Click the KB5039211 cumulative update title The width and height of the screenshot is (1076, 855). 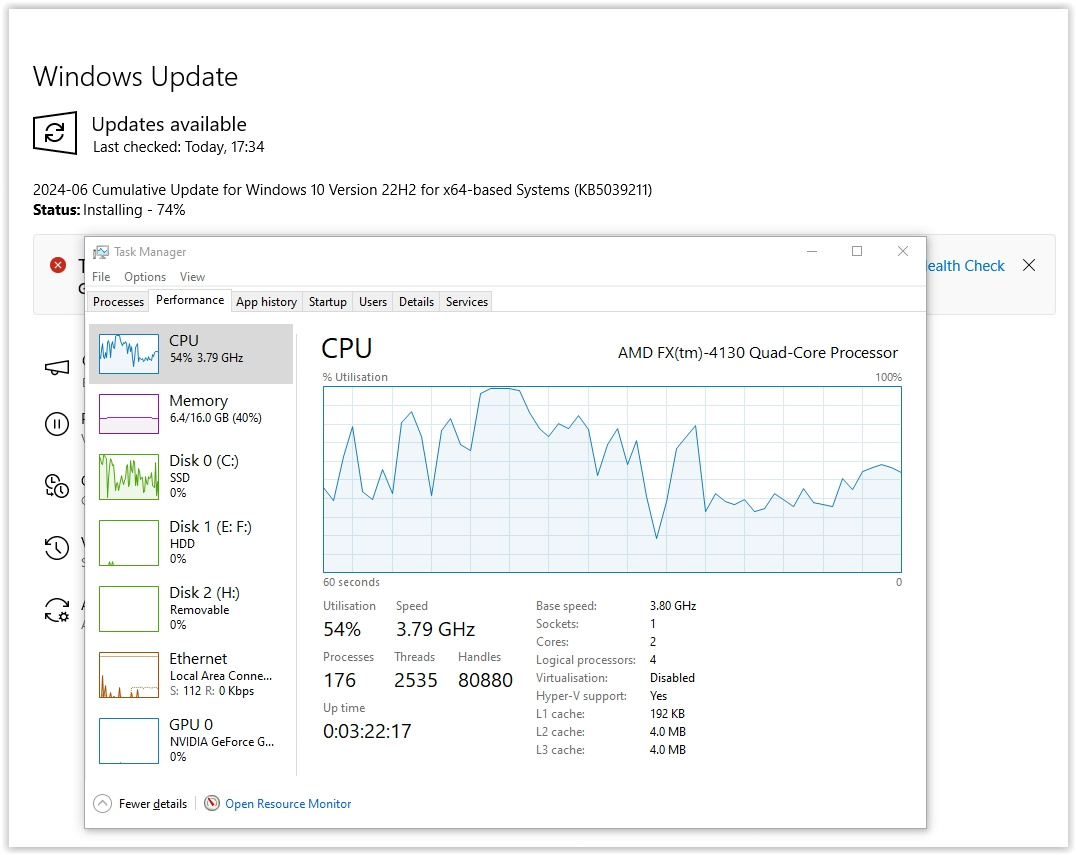tap(342, 189)
